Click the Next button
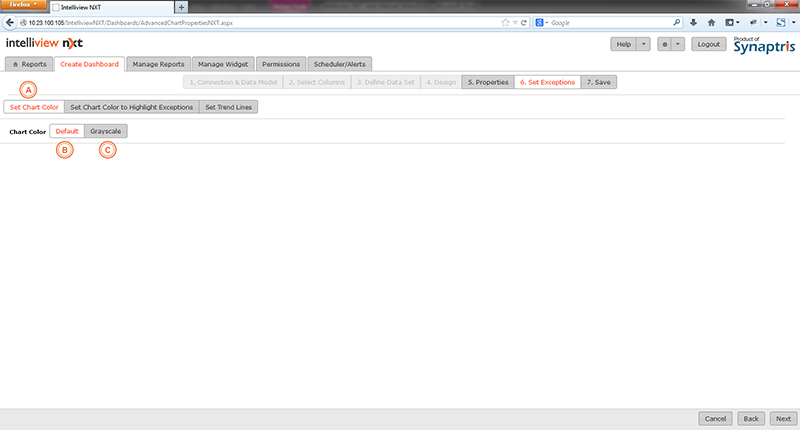 click(783, 419)
